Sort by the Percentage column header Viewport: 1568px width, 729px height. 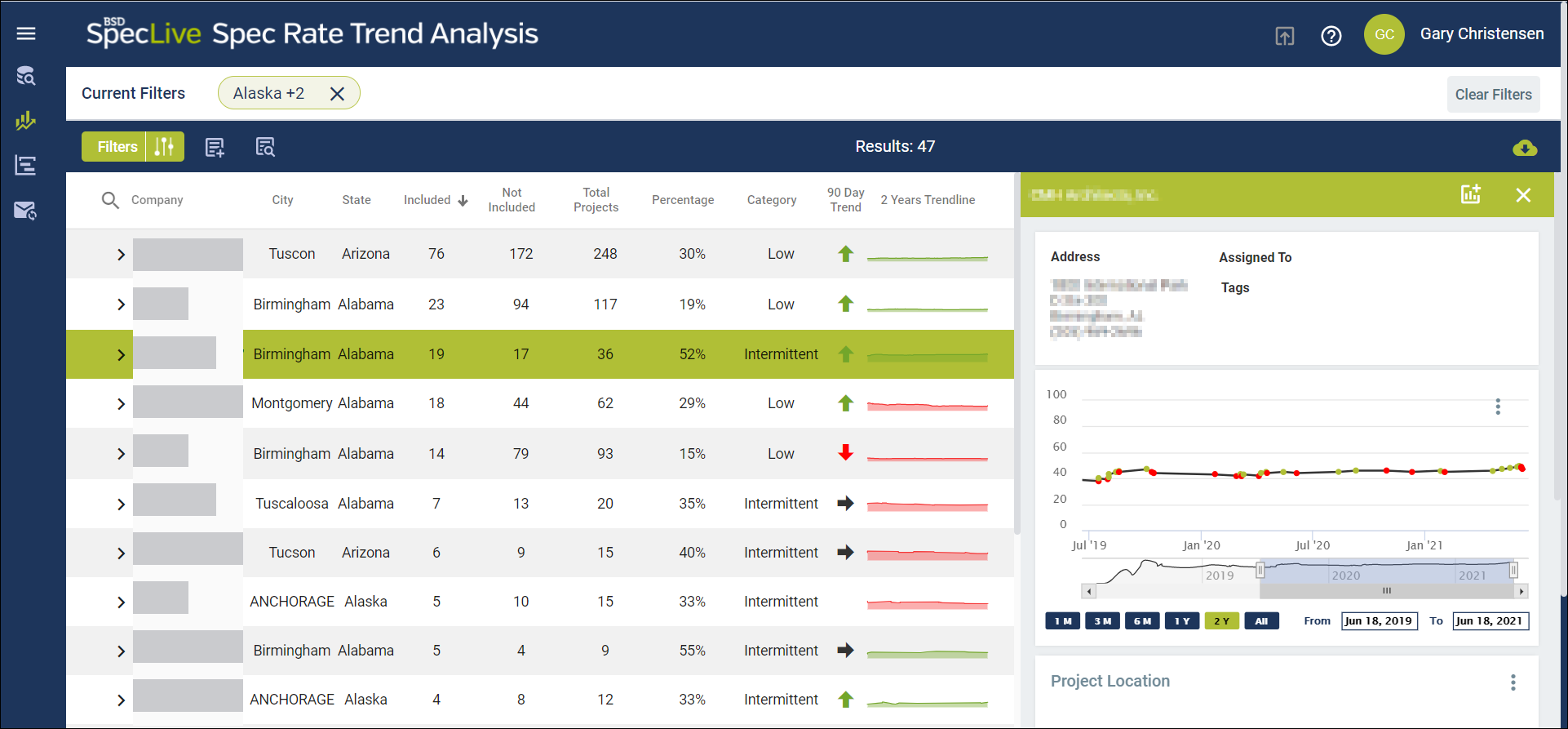coord(683,200)
